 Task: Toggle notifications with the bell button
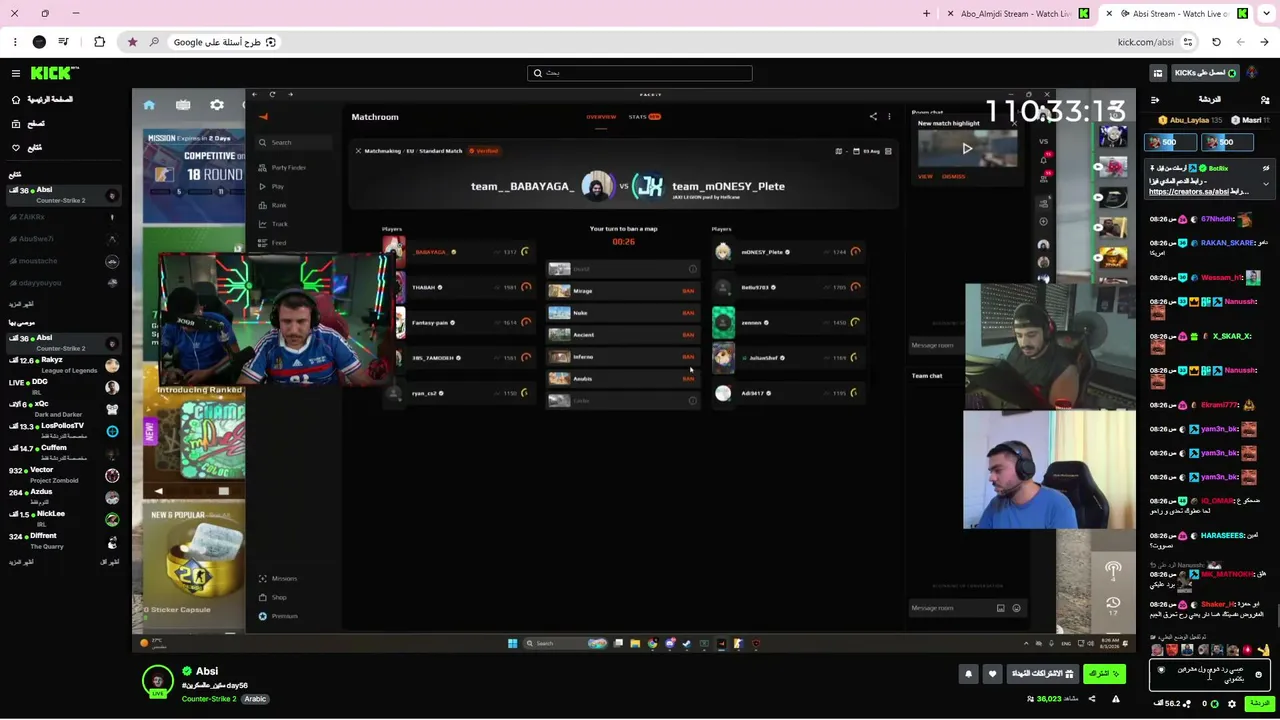tap(968, 674)
